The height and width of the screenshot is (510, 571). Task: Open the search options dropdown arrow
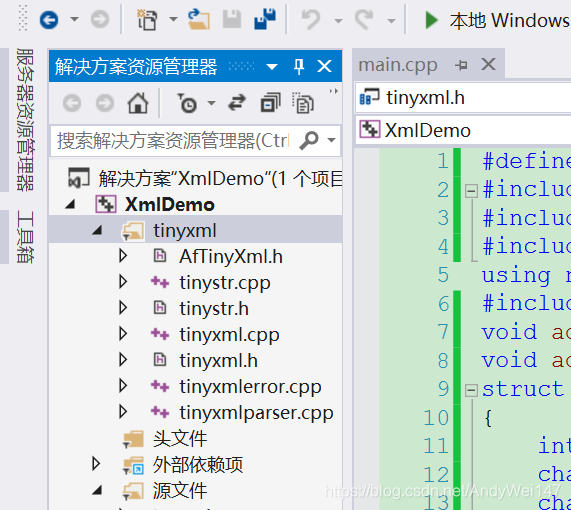click(331, 140)
